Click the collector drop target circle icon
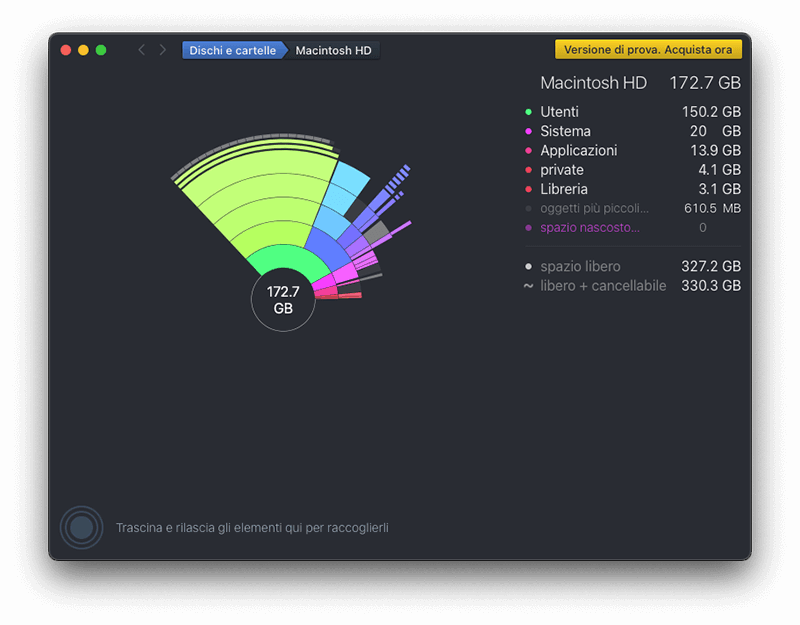800x625 pixels. pyautogui.click(x=81, y=527)
